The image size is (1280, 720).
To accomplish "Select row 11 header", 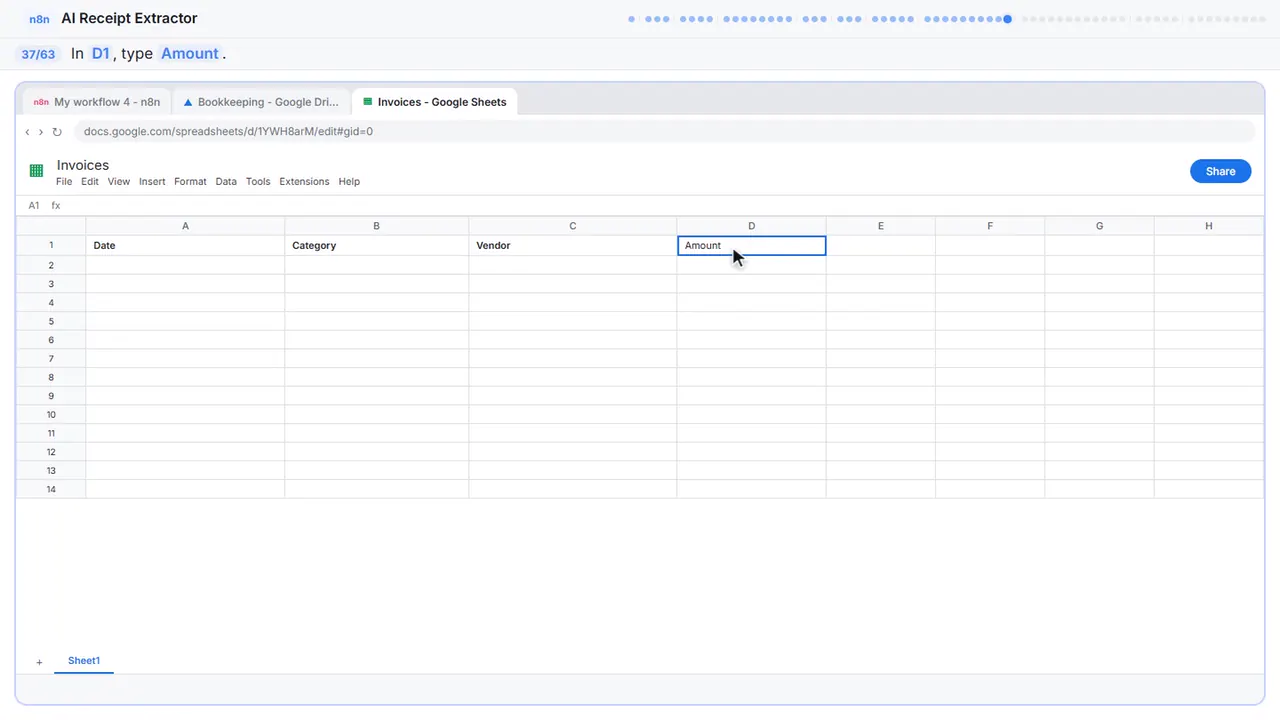I will click(x=51, y=433).
